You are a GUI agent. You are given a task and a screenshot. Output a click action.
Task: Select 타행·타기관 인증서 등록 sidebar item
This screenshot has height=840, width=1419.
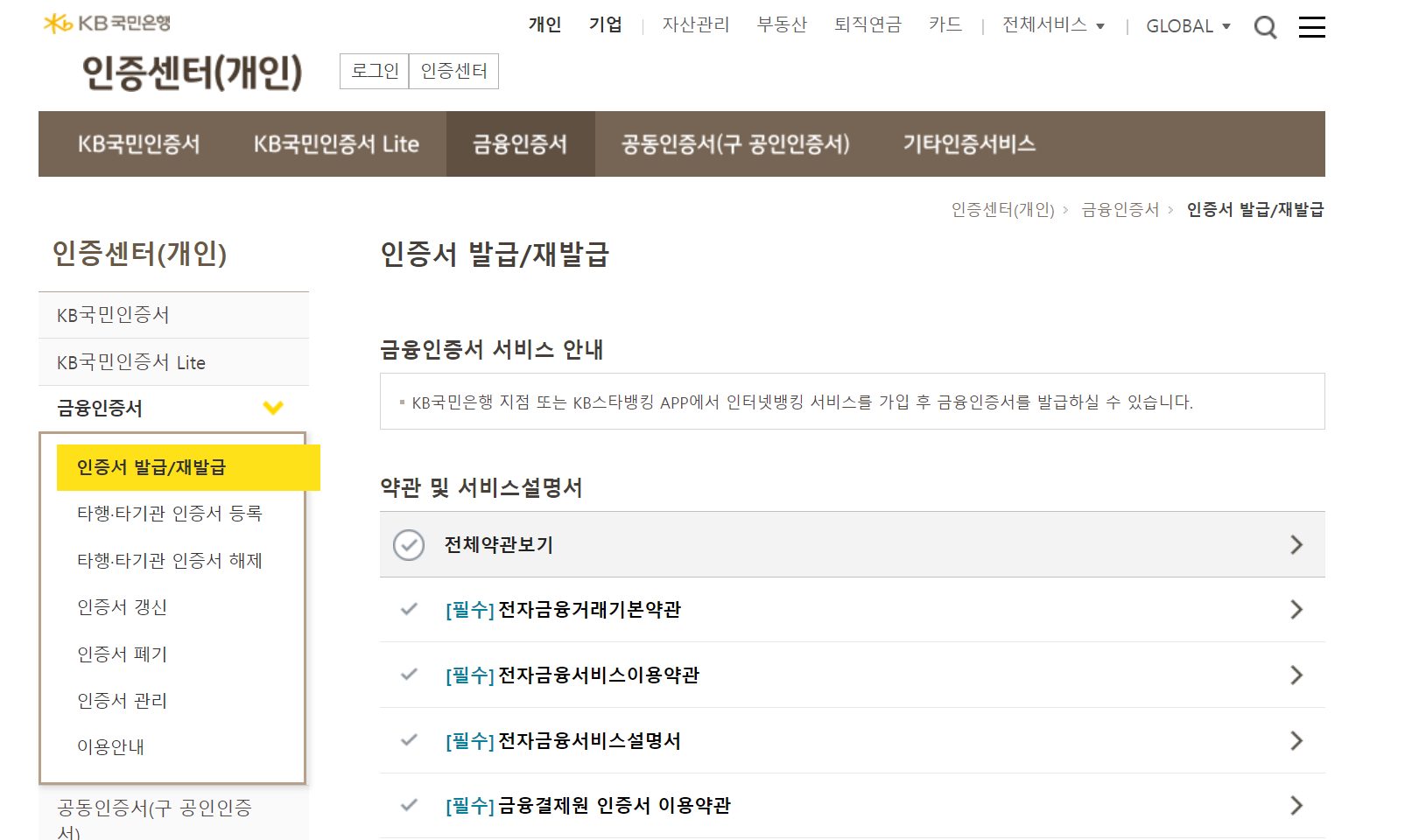[170, 514]
